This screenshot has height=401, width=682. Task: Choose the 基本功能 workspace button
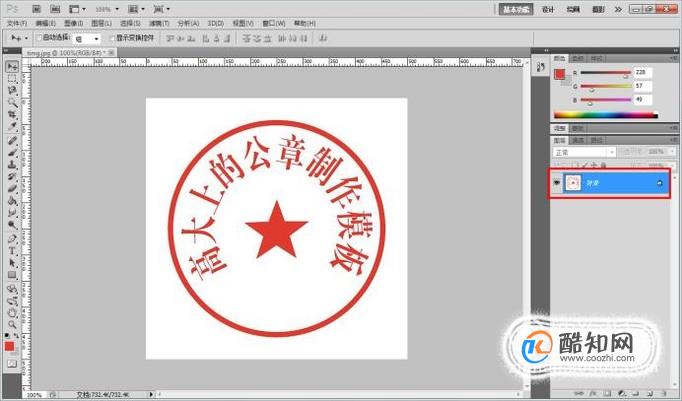coord(515,9)
